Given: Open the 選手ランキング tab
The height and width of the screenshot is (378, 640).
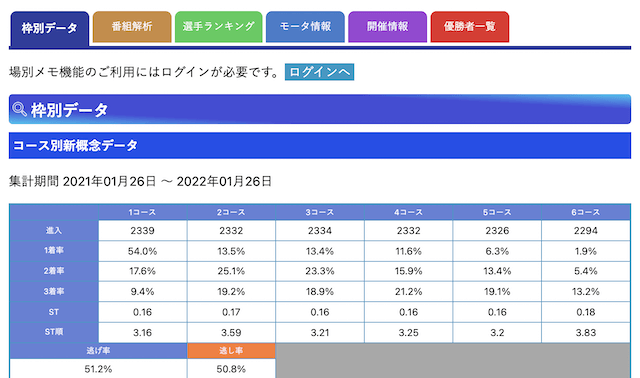Looking at the screenshot, I should [218, 27].
